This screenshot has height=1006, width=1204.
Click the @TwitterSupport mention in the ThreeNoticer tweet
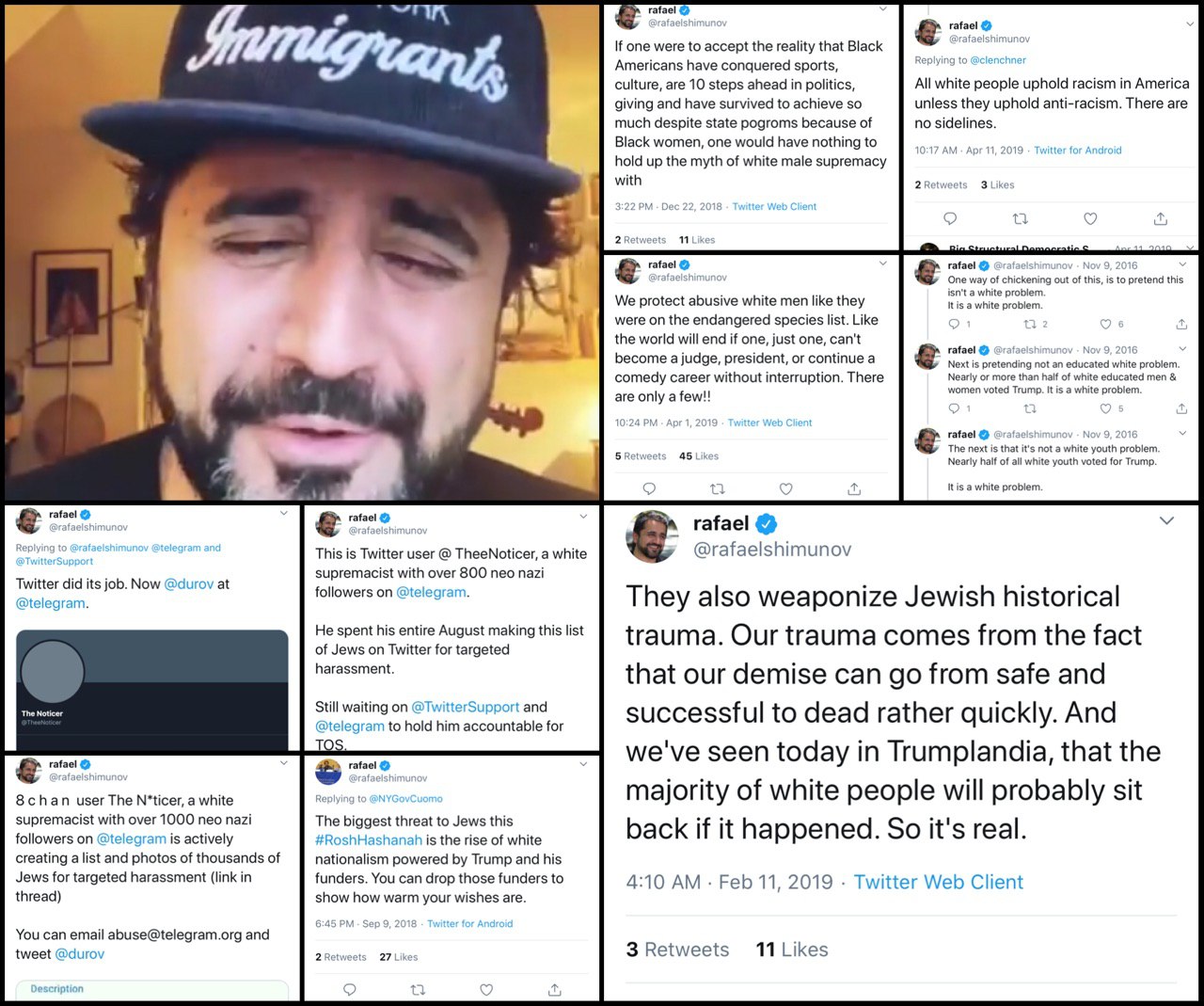[466, 707]
